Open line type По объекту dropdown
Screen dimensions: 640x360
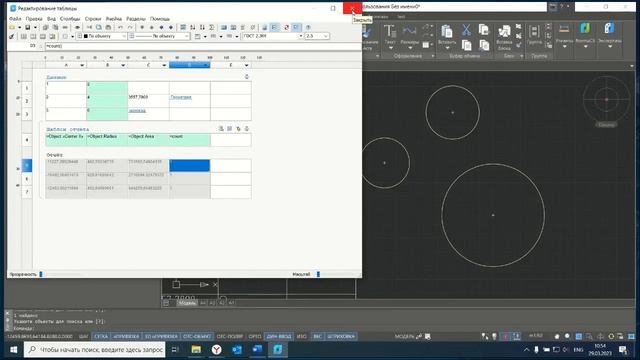[160, 36]
